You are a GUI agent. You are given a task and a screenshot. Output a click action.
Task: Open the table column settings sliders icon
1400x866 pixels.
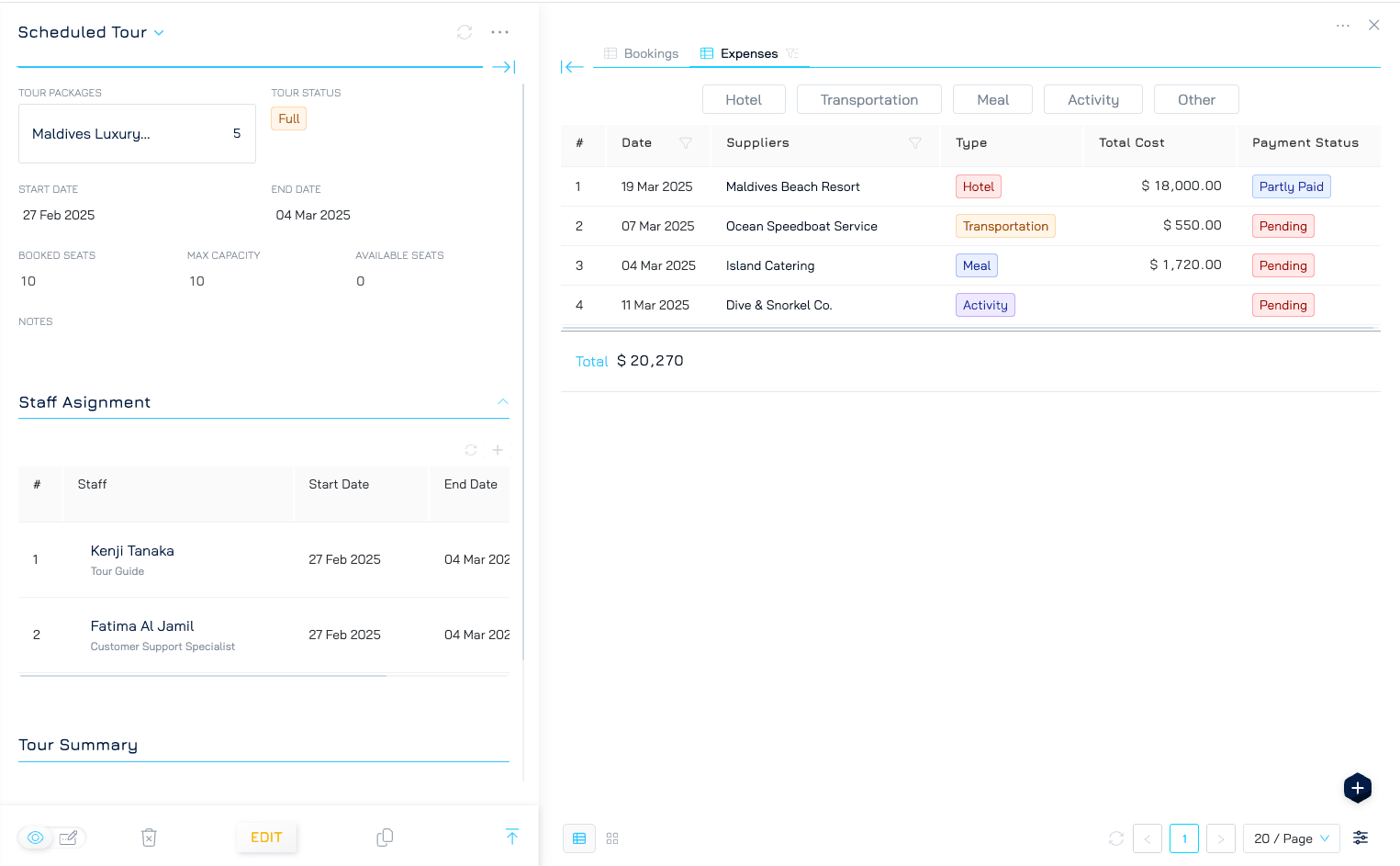tap(1361, 838)
